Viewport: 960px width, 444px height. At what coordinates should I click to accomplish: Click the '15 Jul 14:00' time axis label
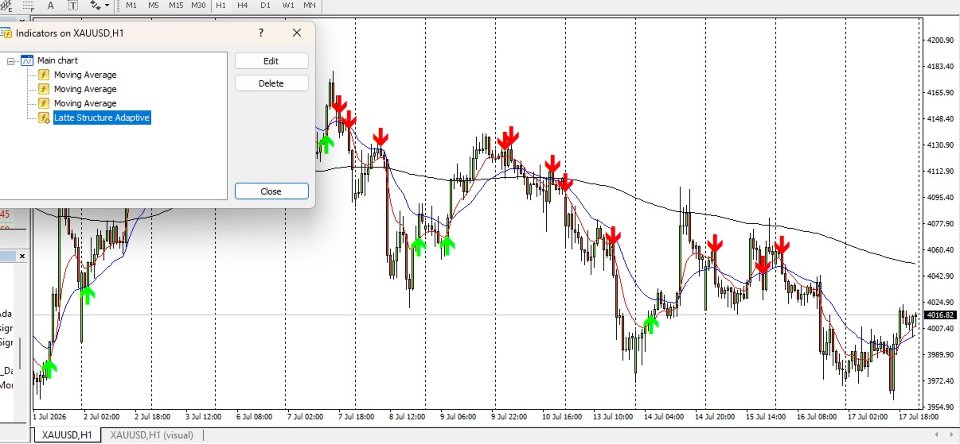pyautogui.click(x=766, y=416)
